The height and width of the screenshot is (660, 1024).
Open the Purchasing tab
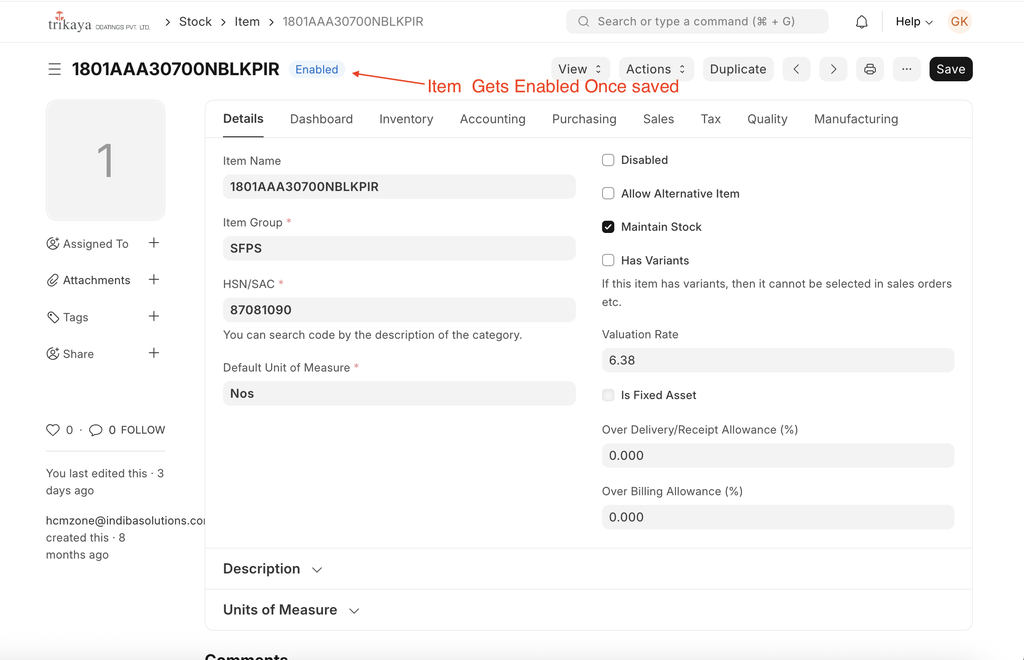click(584, 119)
